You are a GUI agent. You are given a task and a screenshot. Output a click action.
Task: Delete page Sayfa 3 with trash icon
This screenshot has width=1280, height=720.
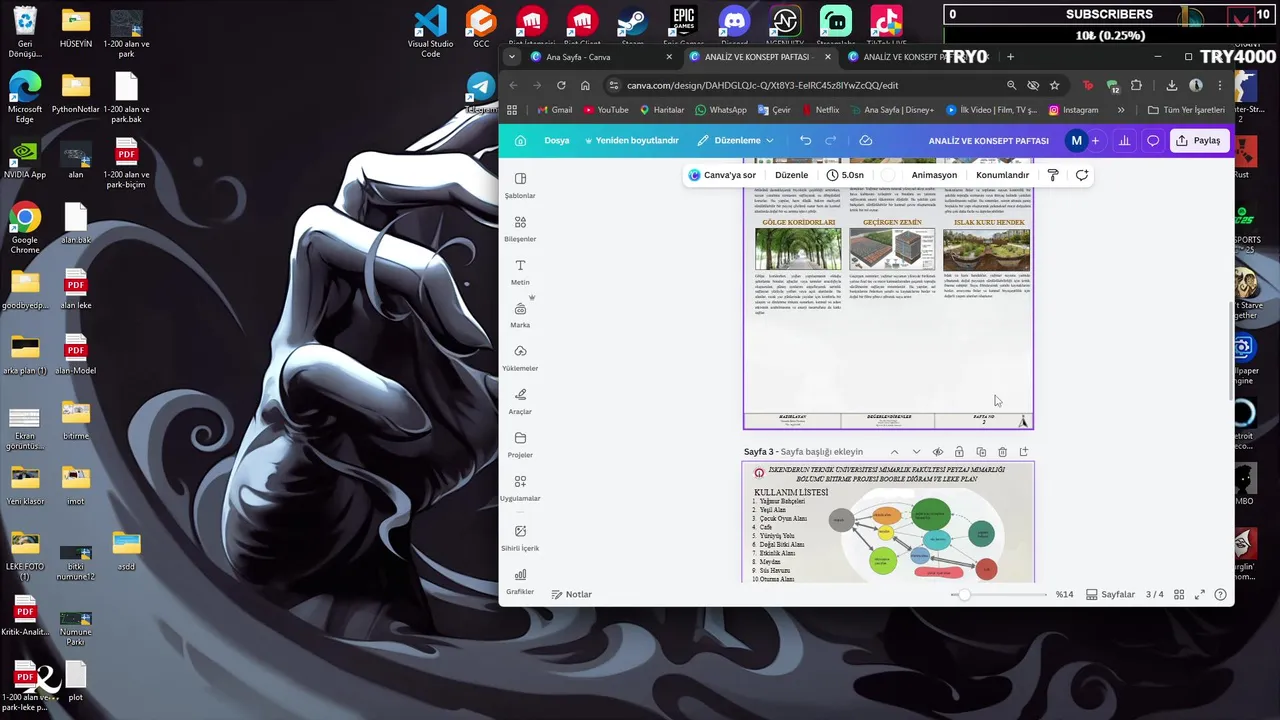(x=1002, y=452)
